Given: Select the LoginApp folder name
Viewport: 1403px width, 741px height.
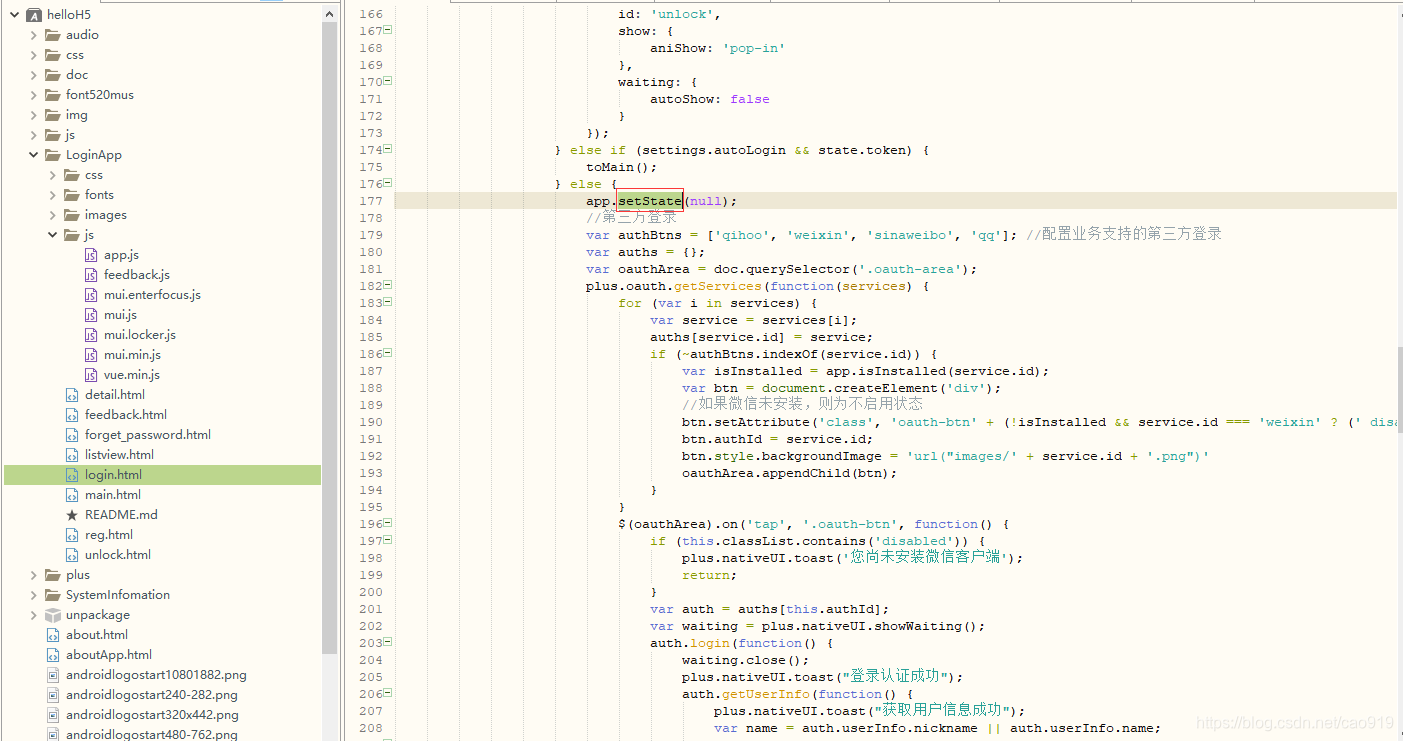Looking at the screenshot, I should (x=94, y=155).
